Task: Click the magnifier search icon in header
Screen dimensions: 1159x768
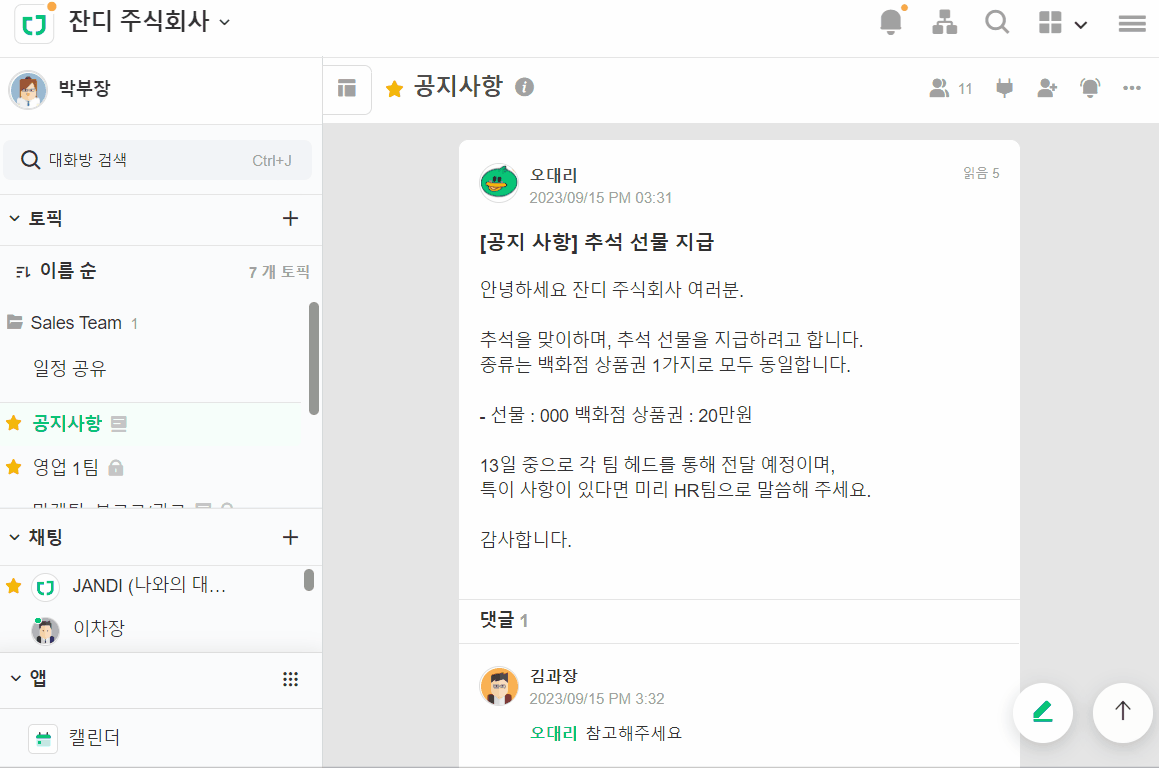Action: (997, 22)
